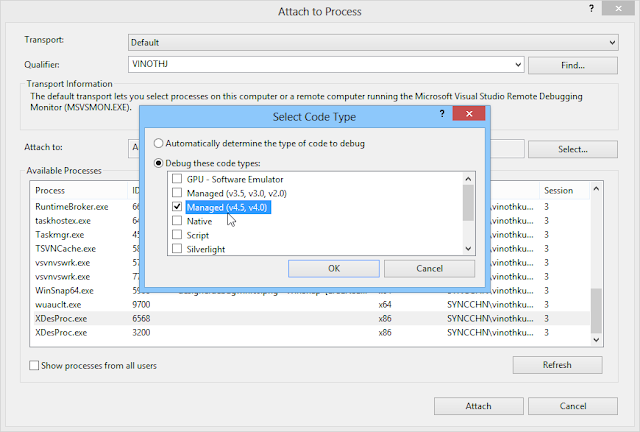
Task: Click the Qualifier field containing VINOTHJ
Action: pyautogui.click(x=320, y=65)
